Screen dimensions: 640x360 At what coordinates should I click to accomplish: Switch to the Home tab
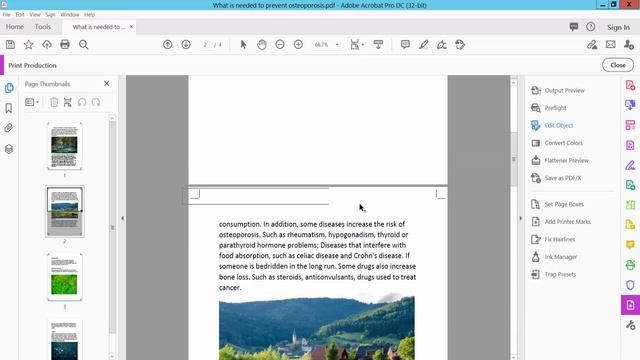click(x=15, y=27)
